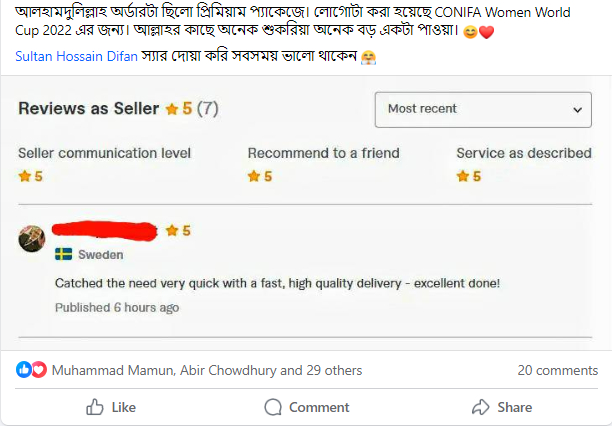Click the Service as described star

pos(463,176)
